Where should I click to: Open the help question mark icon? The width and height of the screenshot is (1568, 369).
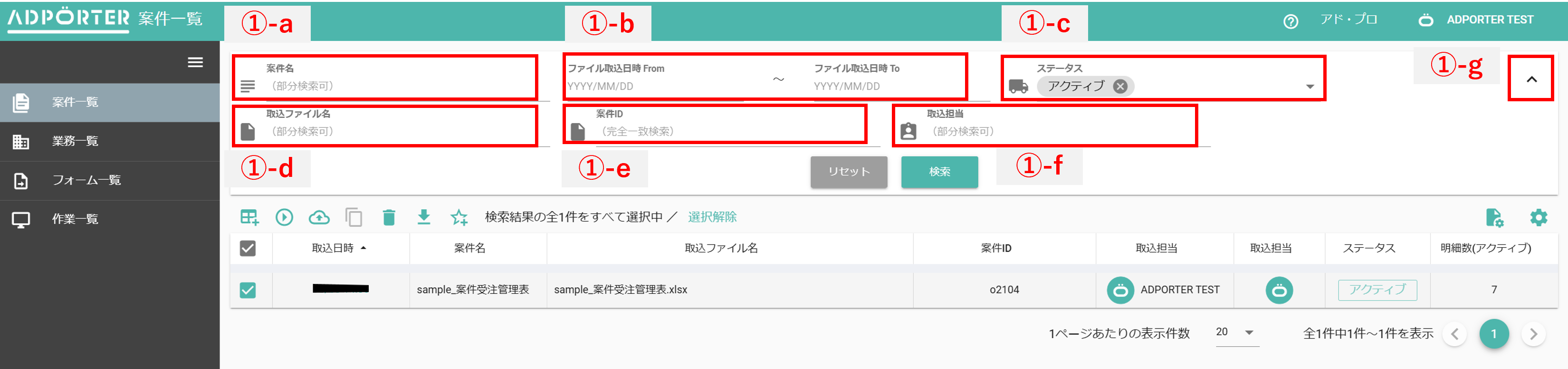pyautogui.click(x=1291, y=21)
